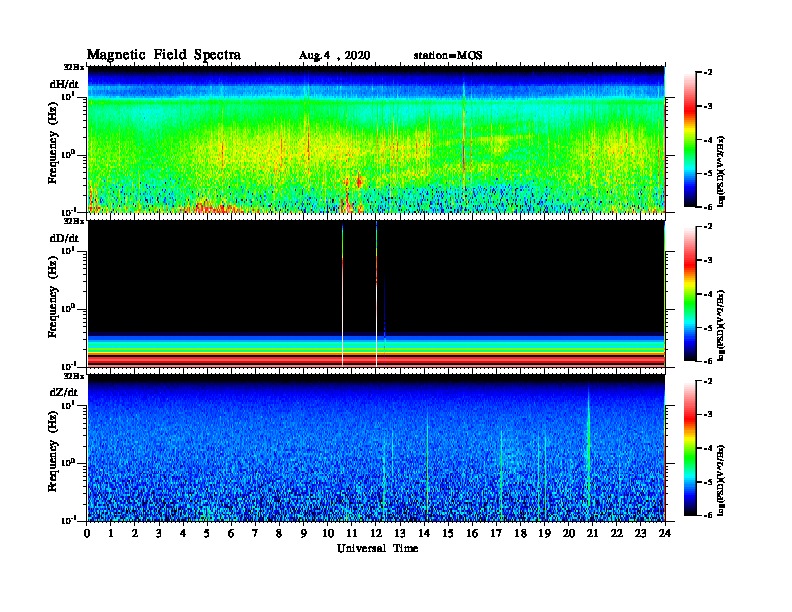Screen dimensions: 792x612
Task: Click the 10^0 frequency tick of dH/dt panel
Action: [68, 154]
